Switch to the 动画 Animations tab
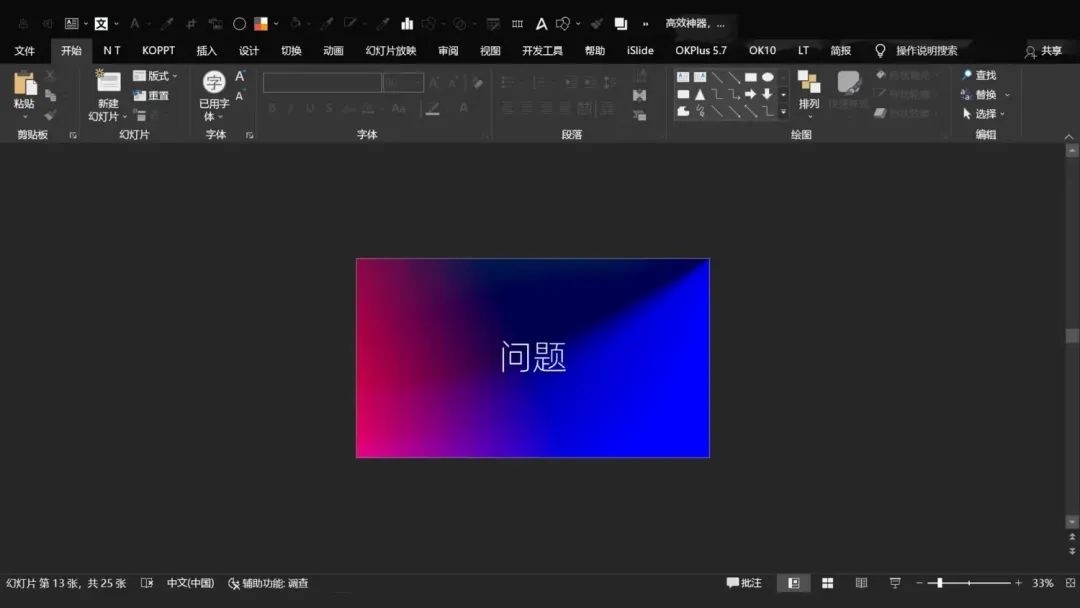This screenshot has width=1080, height=608. tap(333, 51)
